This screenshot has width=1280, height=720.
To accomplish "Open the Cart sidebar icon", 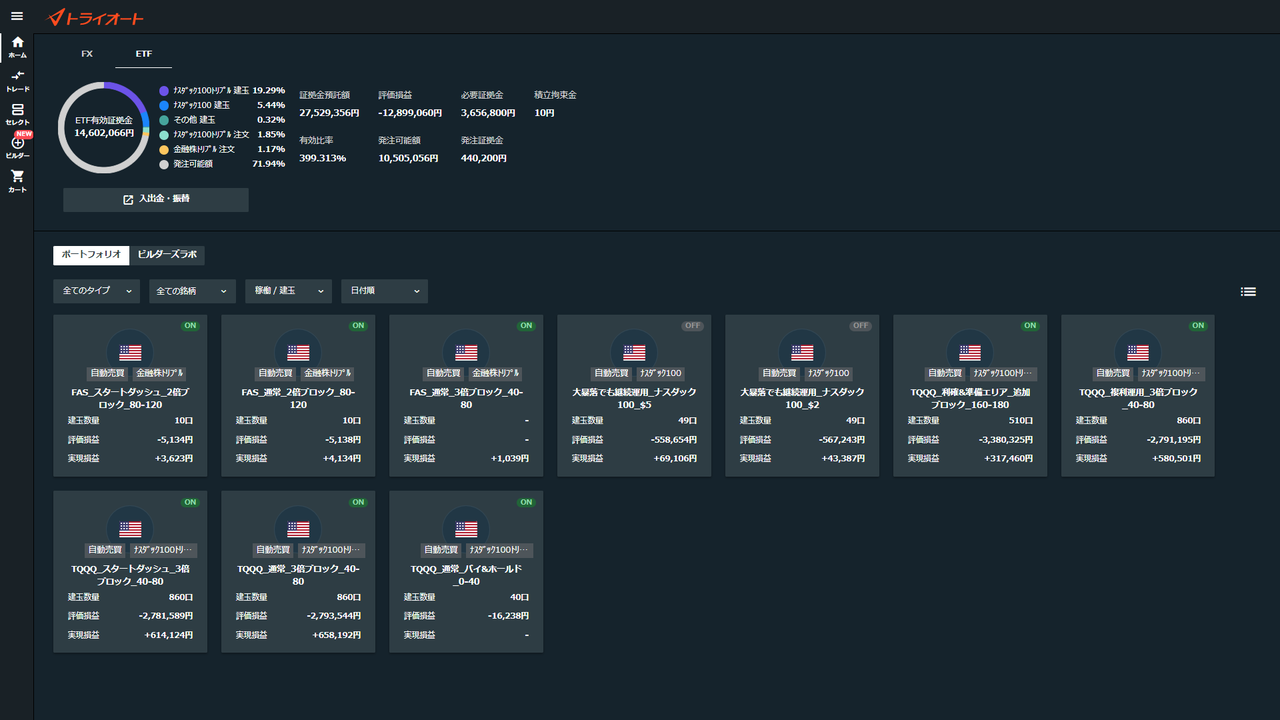I will tap(17, 181).
